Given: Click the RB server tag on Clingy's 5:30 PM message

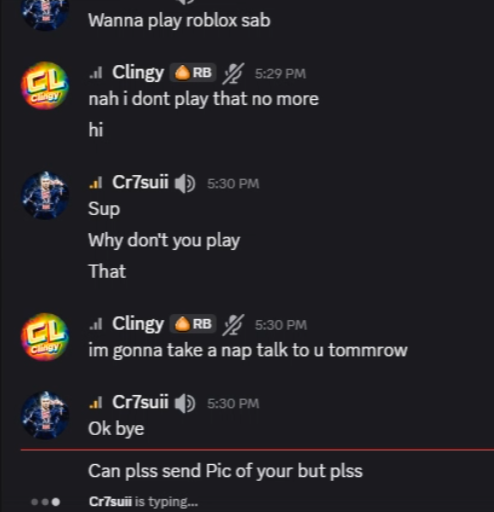Looking at the screenshot, I should click(x=193, y=324).
